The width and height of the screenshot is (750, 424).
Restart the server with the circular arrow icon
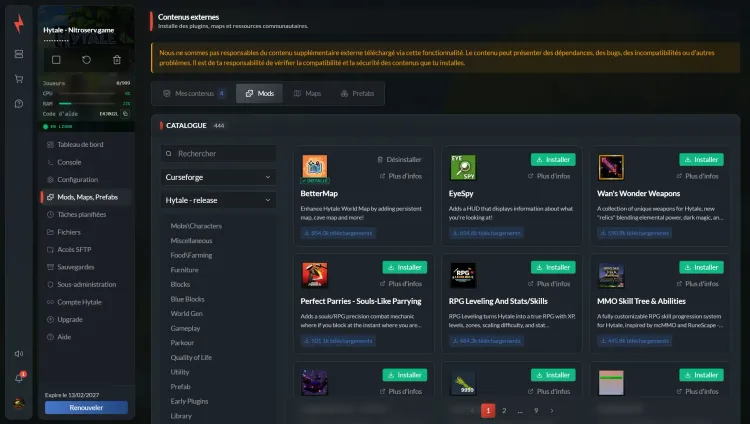pos(86,60)
